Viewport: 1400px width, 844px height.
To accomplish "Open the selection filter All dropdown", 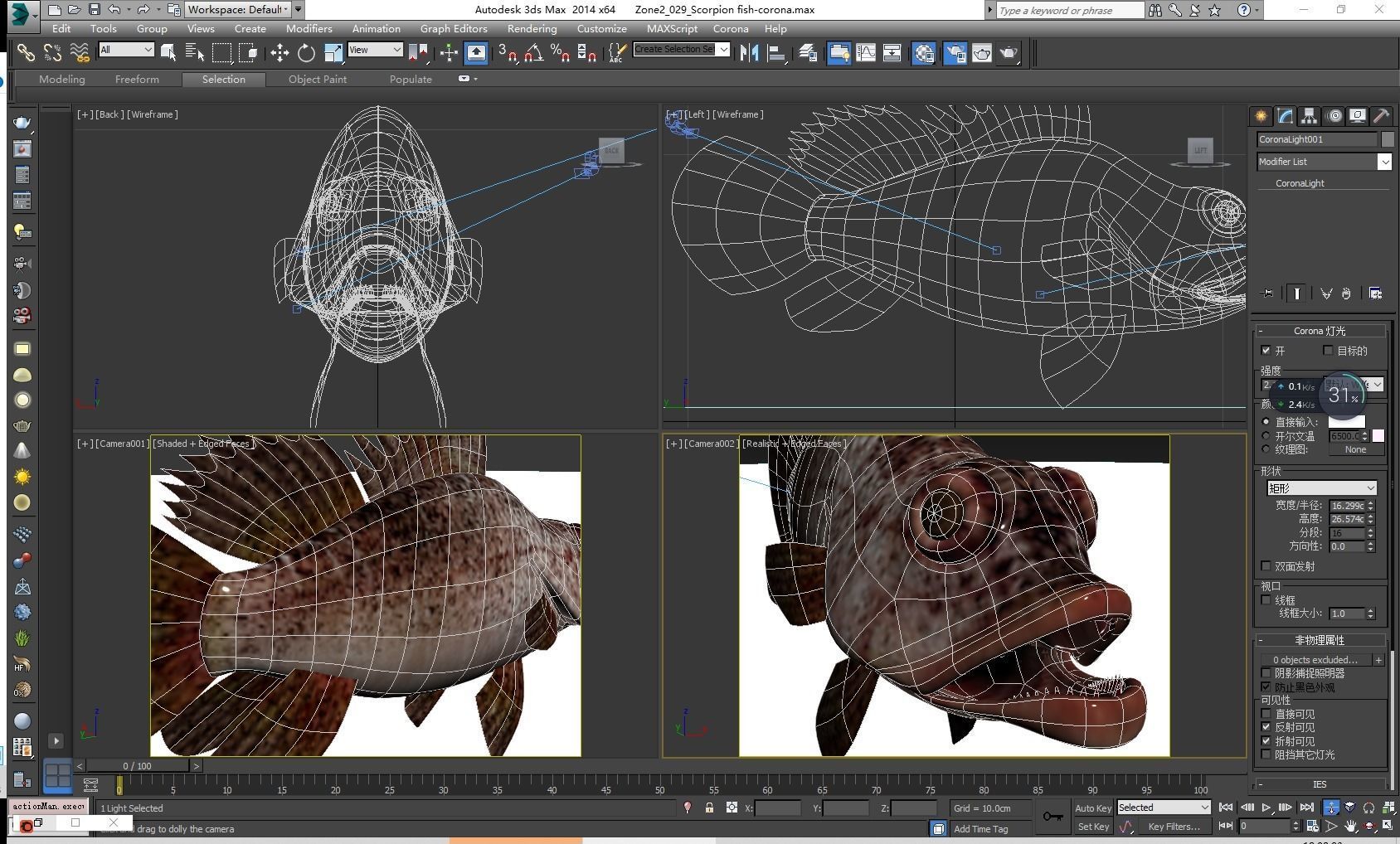I will pos(126,50).
